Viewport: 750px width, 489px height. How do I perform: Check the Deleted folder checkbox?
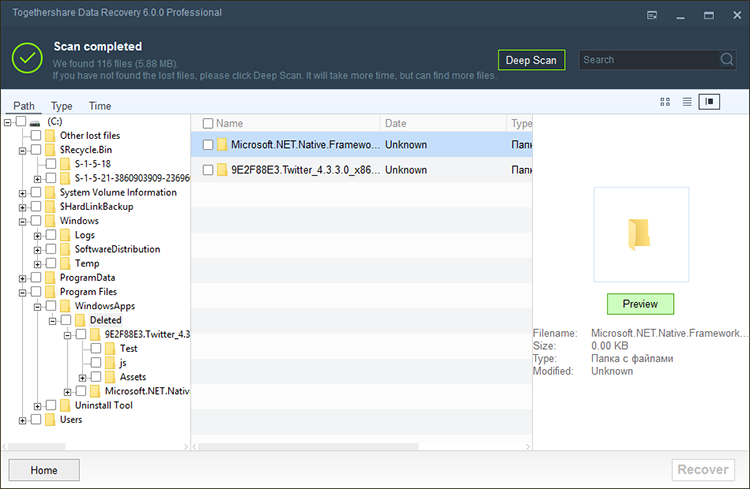pyautogui.click(x=66, y=320)
